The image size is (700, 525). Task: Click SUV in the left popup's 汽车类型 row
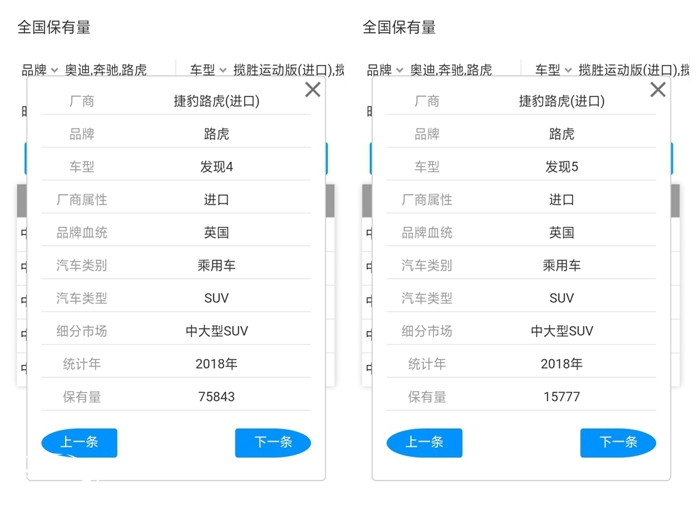point(217,298)
